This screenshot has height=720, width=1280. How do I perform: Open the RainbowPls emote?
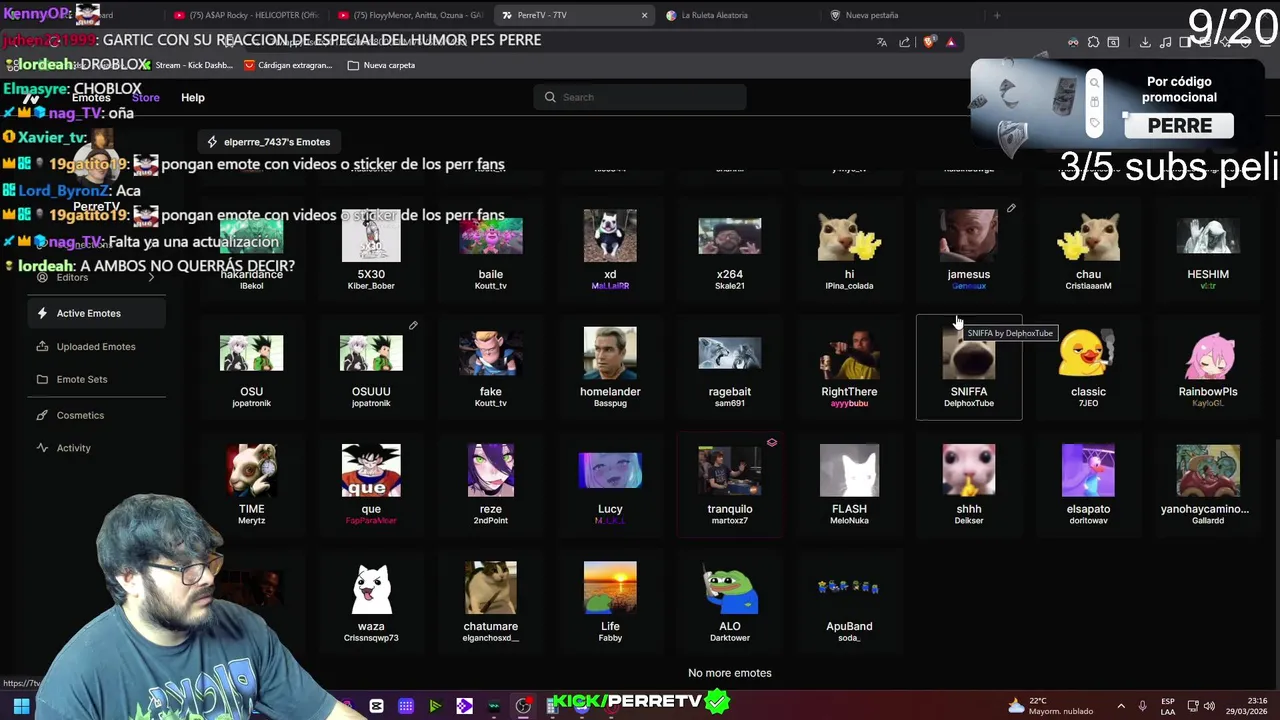1208,368
